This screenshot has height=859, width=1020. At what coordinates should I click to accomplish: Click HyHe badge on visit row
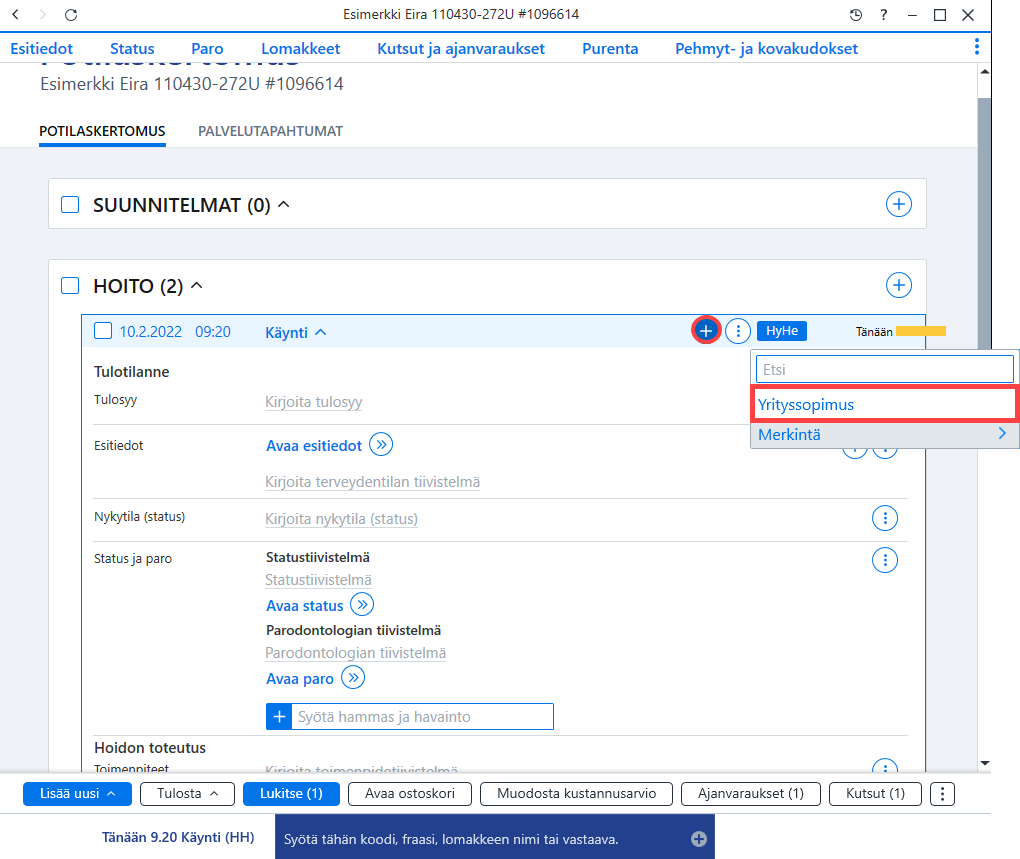tap(782, 331)
